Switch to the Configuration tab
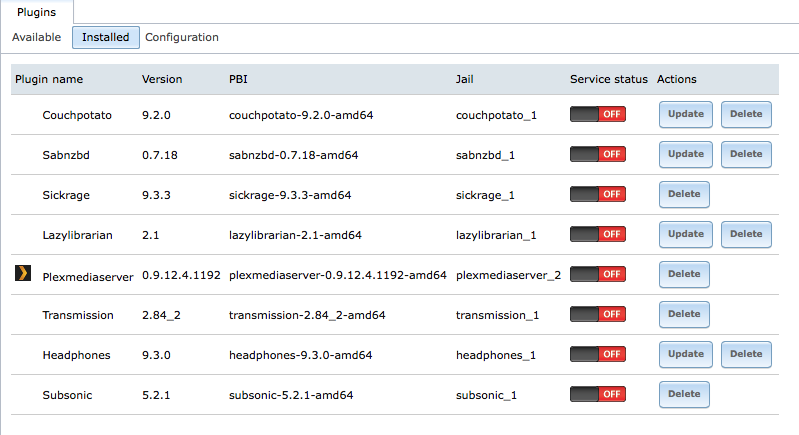799x435 pixels. pos(182,37)
